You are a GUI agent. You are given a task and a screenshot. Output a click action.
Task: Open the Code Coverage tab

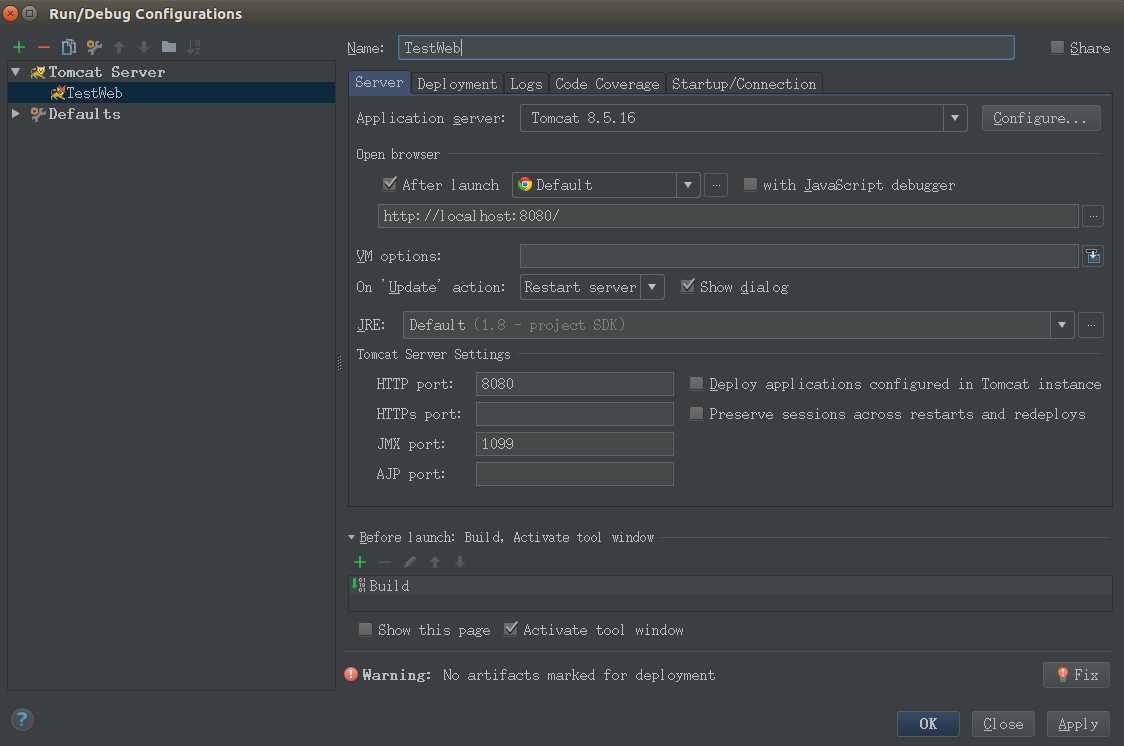pyautogui.click(x=607, y=84)
